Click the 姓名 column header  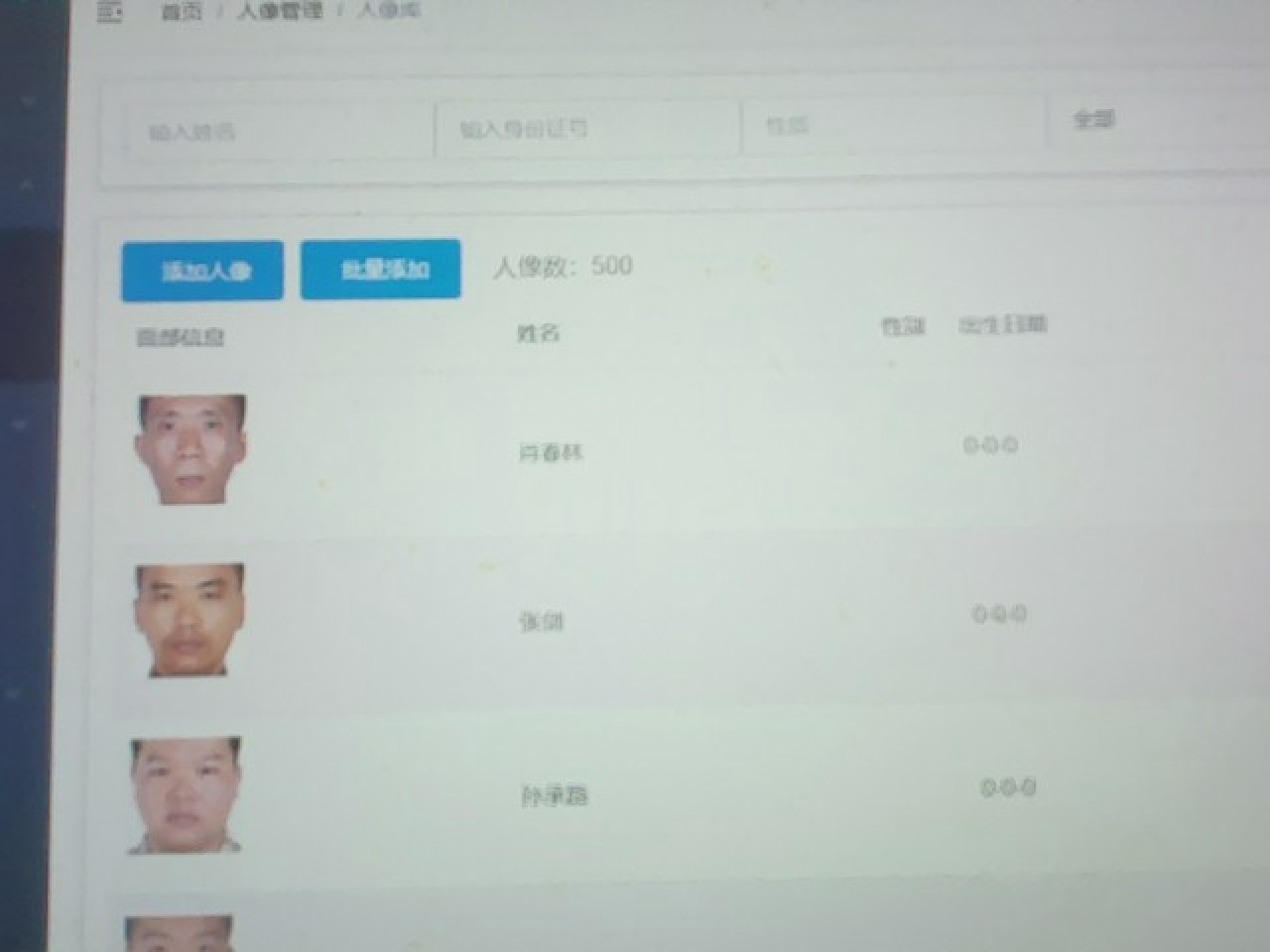click(x=538, y=333)
